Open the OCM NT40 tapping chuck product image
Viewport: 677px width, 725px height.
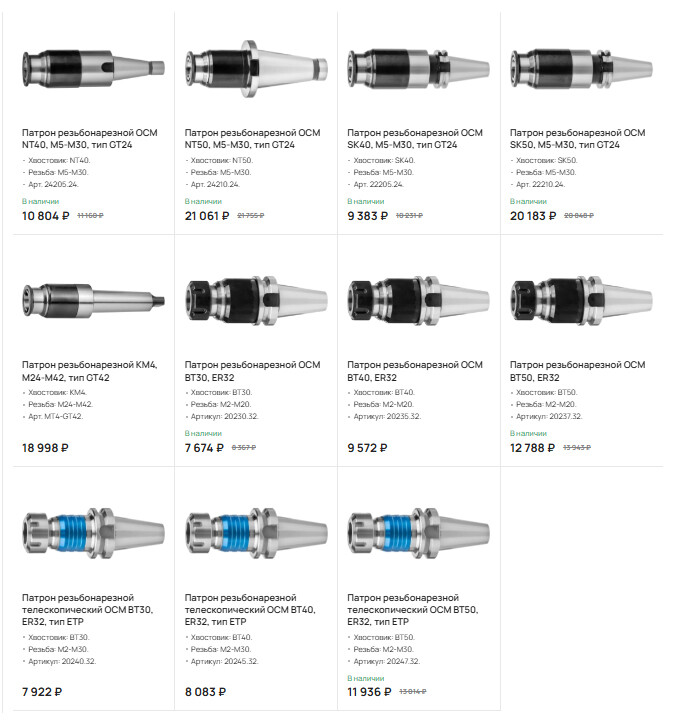[93, 69]
